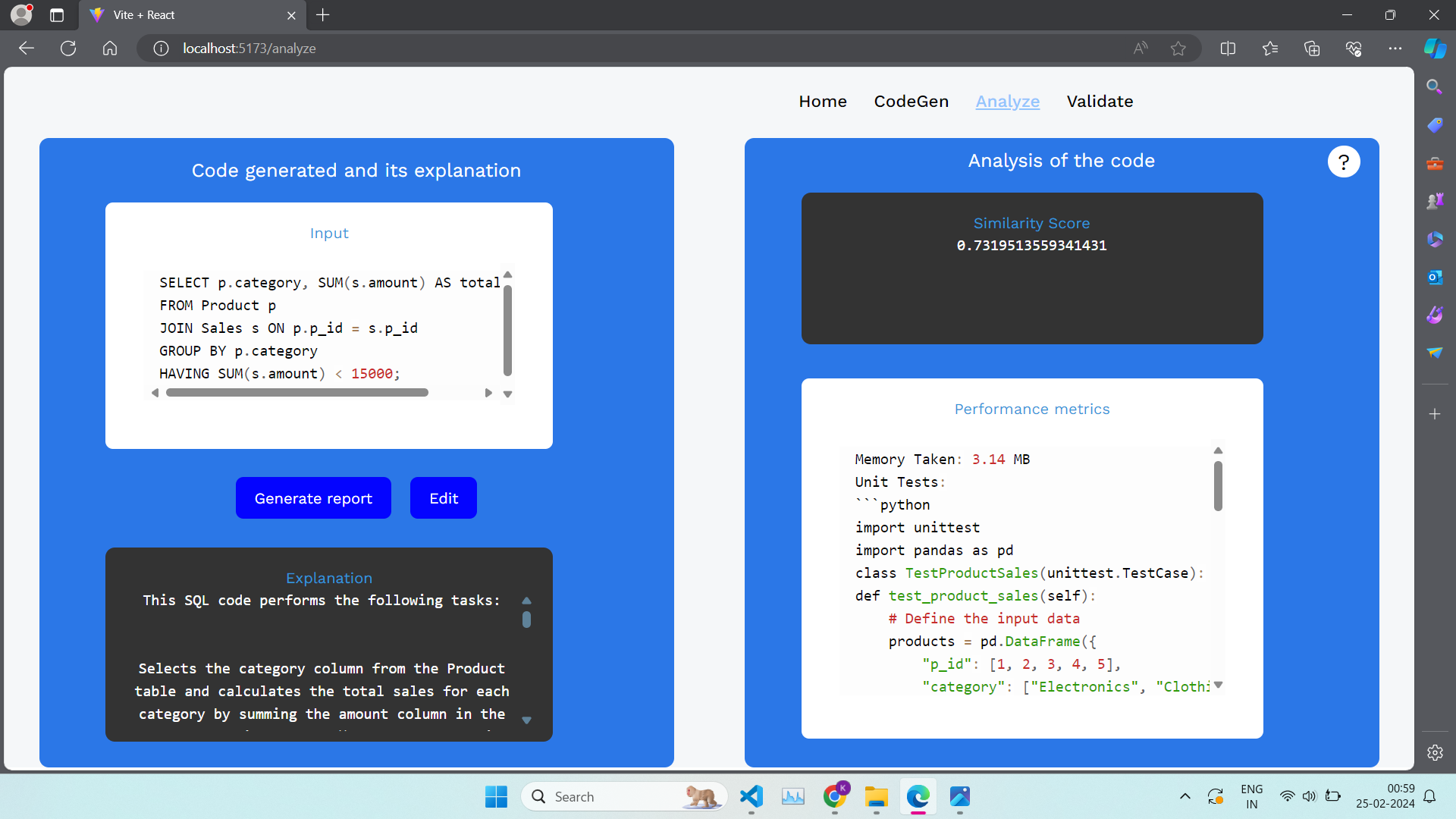This screenshot has width=1456, height=819.
Task: Click horizontal scrollbar under SQL input
Action: pyautogui.click(x=297, y=393)
